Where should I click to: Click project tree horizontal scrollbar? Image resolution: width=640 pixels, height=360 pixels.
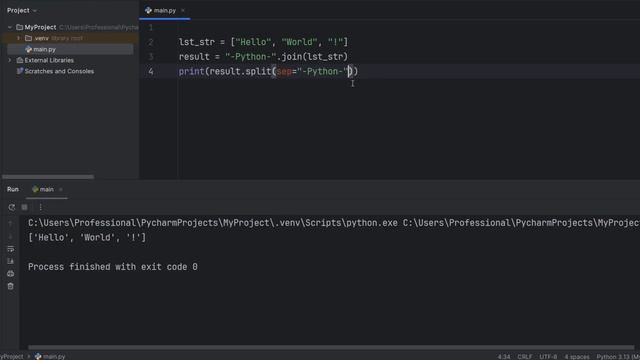coord(48,177)
